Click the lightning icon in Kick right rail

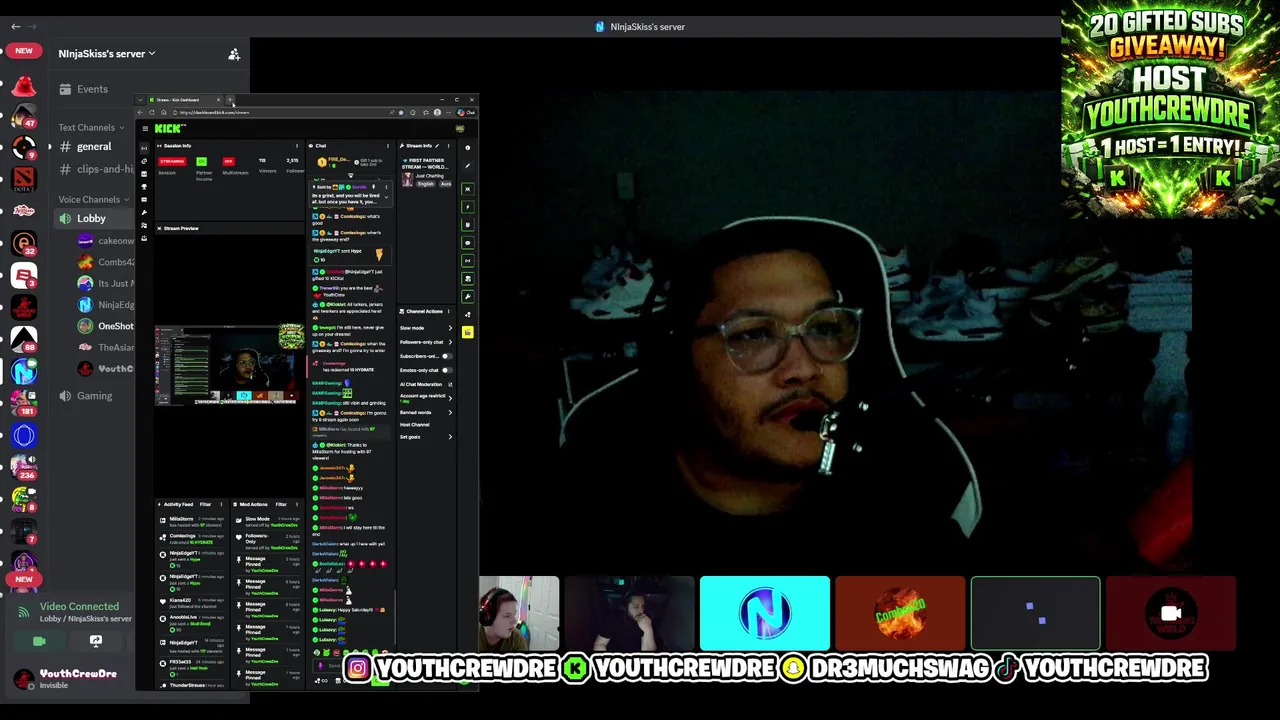point(468,207)
